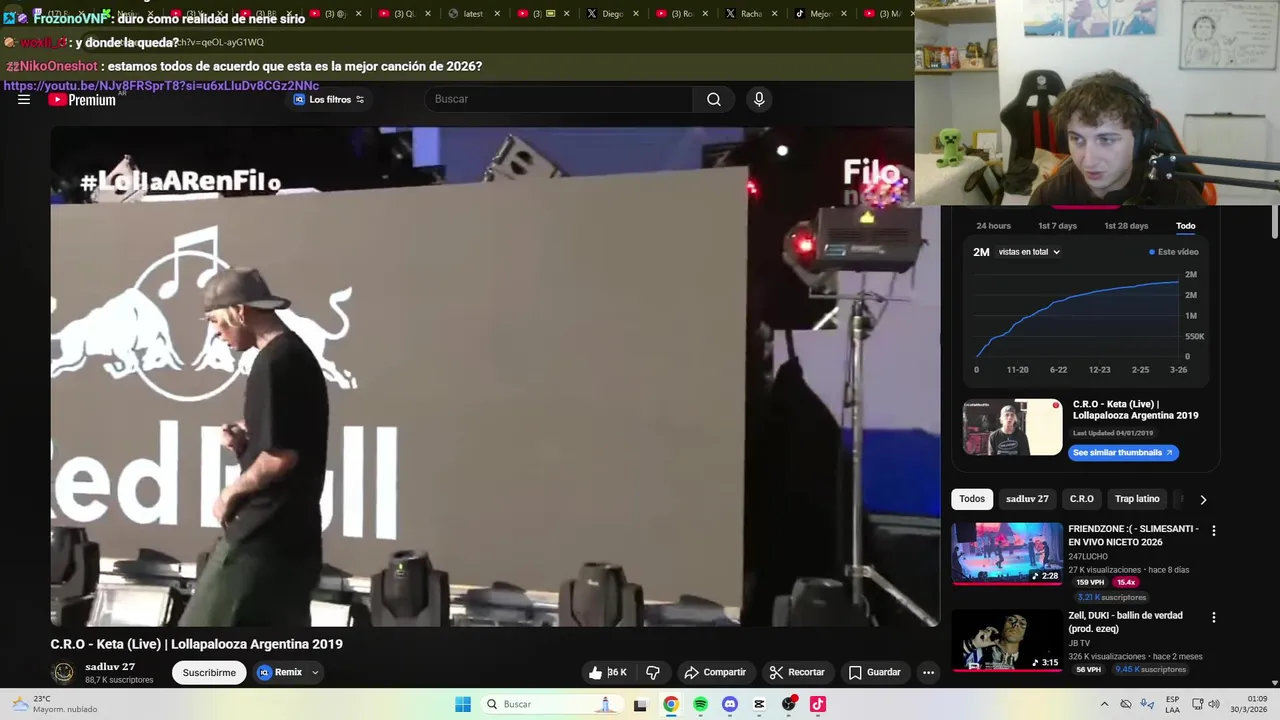Show hidden system tray icons
Image resolution: width=1280 pixels, height=720 pixels.
(1104, 704)
